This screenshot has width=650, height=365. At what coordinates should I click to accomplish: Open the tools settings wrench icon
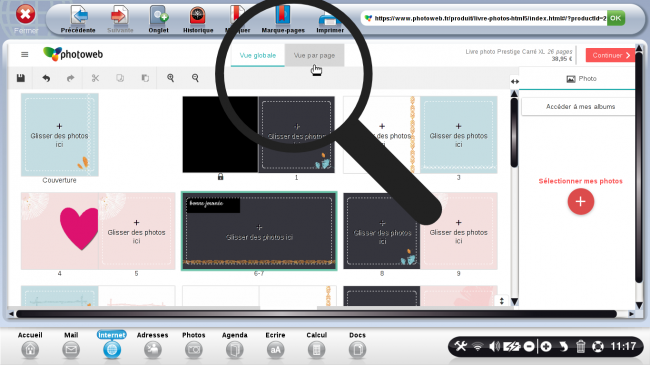[461, 346]
